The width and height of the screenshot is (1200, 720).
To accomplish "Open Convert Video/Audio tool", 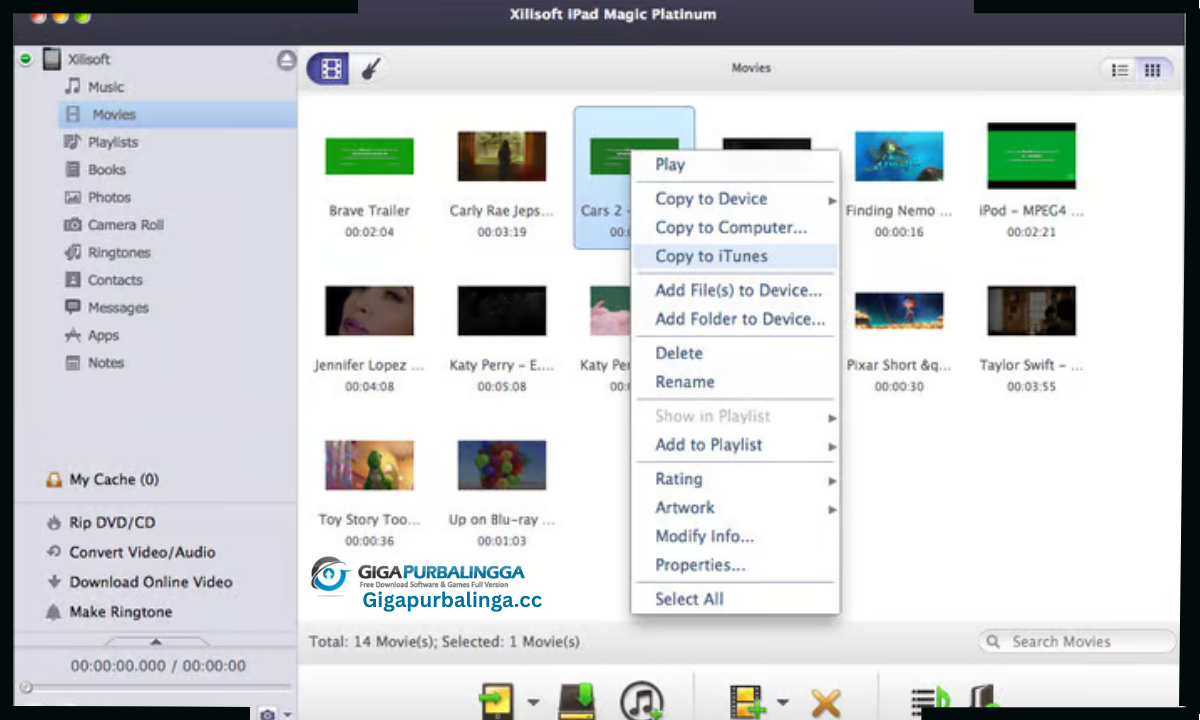I will [130, 552].
